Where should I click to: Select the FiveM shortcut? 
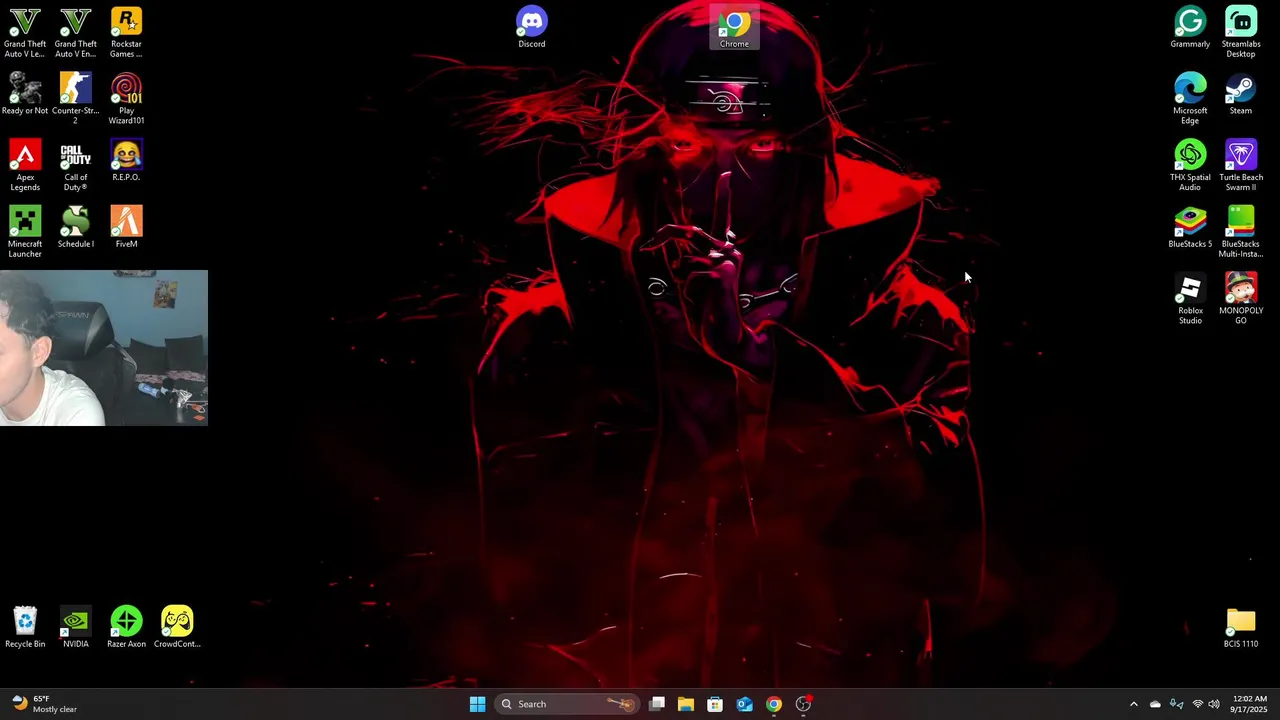126,227
